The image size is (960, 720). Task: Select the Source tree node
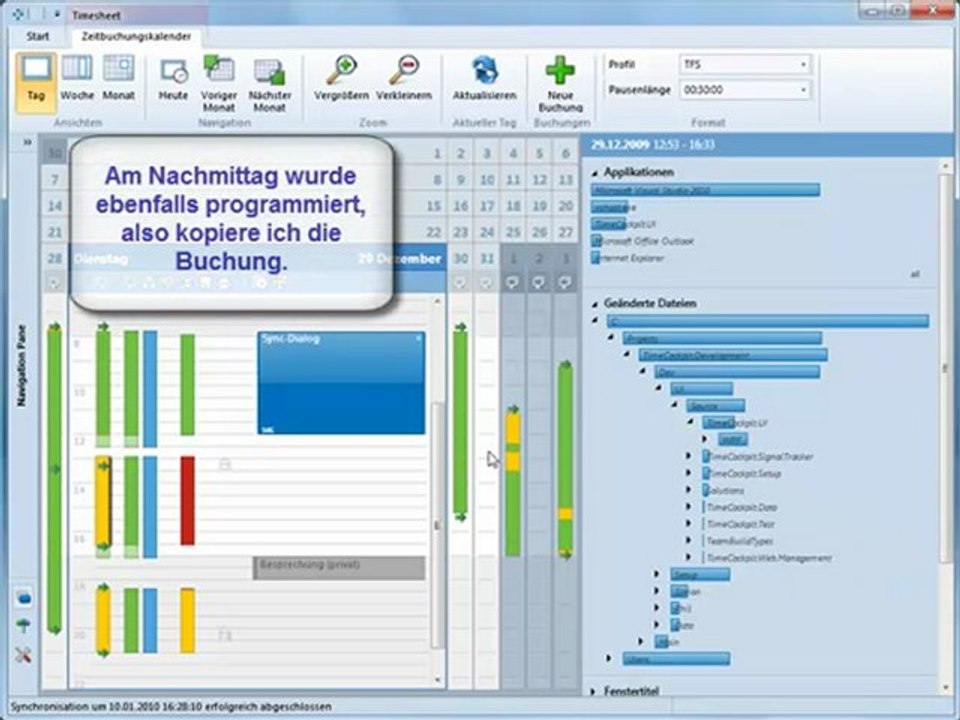coord(715,406)
